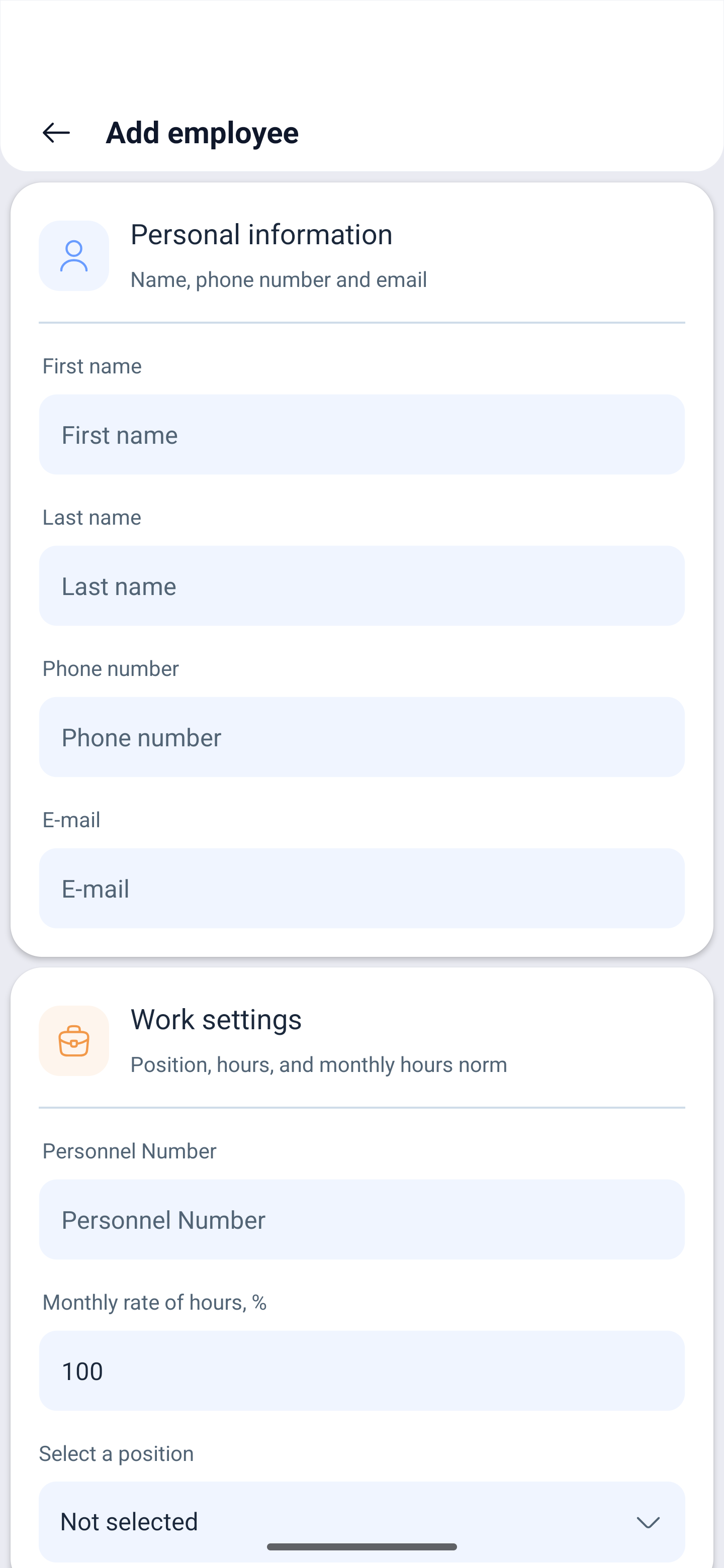Tap the Monthly rate of hours label
The width and height of the screenshot is (724, 1568).
[155, 1302]
